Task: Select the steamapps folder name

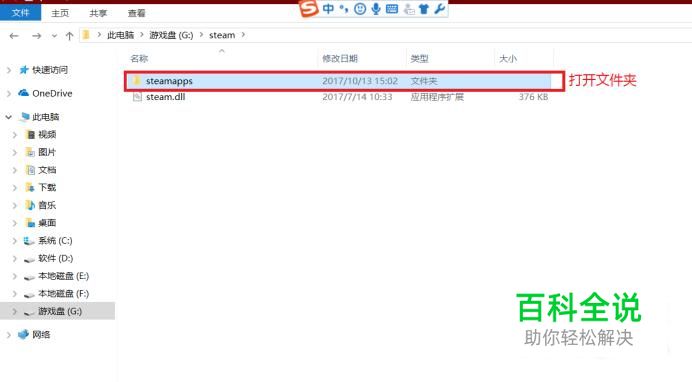Action: [169, 81]
